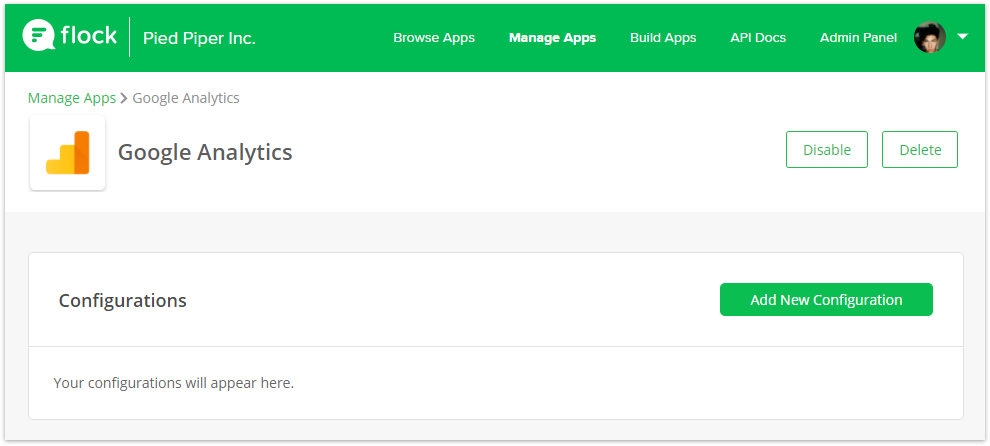Click the breadcrumb chevron separator

124,99
